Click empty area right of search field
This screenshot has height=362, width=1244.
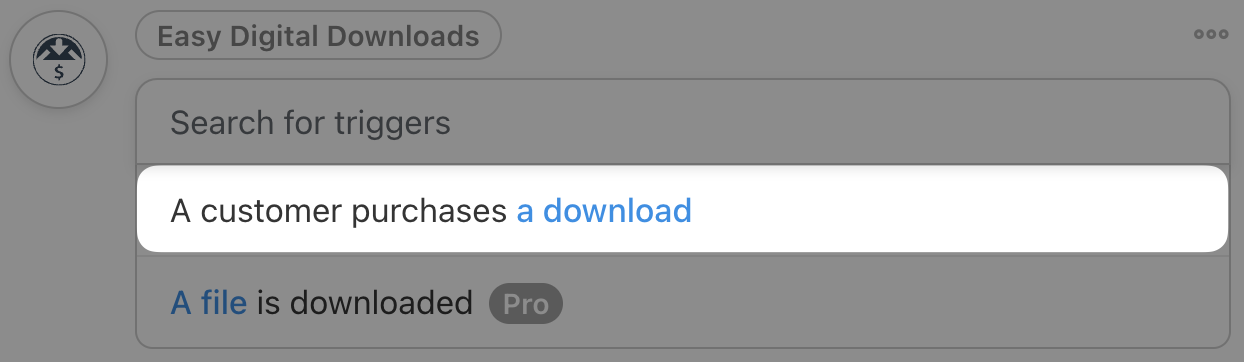pyautogui.click(x=840, y=123)
